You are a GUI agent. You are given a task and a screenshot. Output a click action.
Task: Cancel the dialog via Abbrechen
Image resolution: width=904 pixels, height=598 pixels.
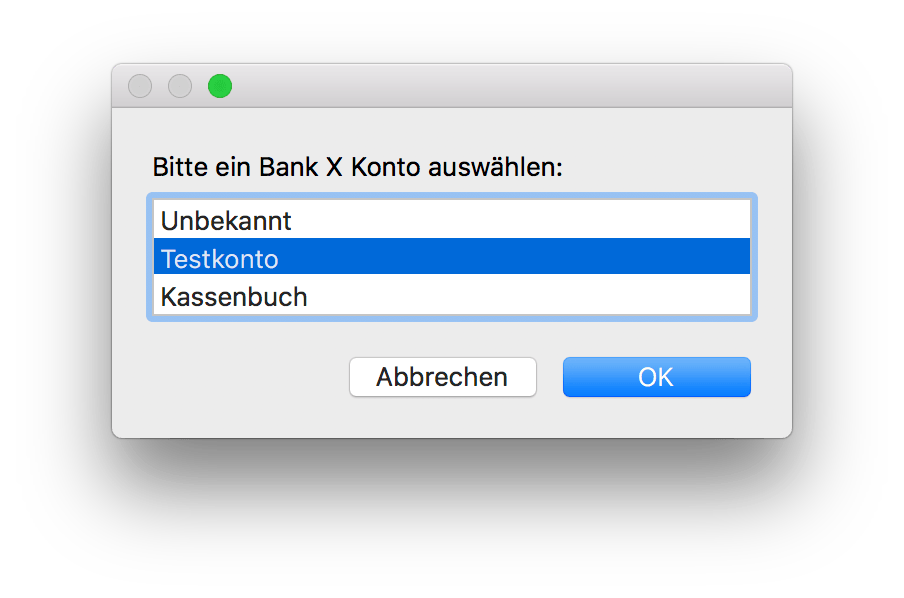442,377
